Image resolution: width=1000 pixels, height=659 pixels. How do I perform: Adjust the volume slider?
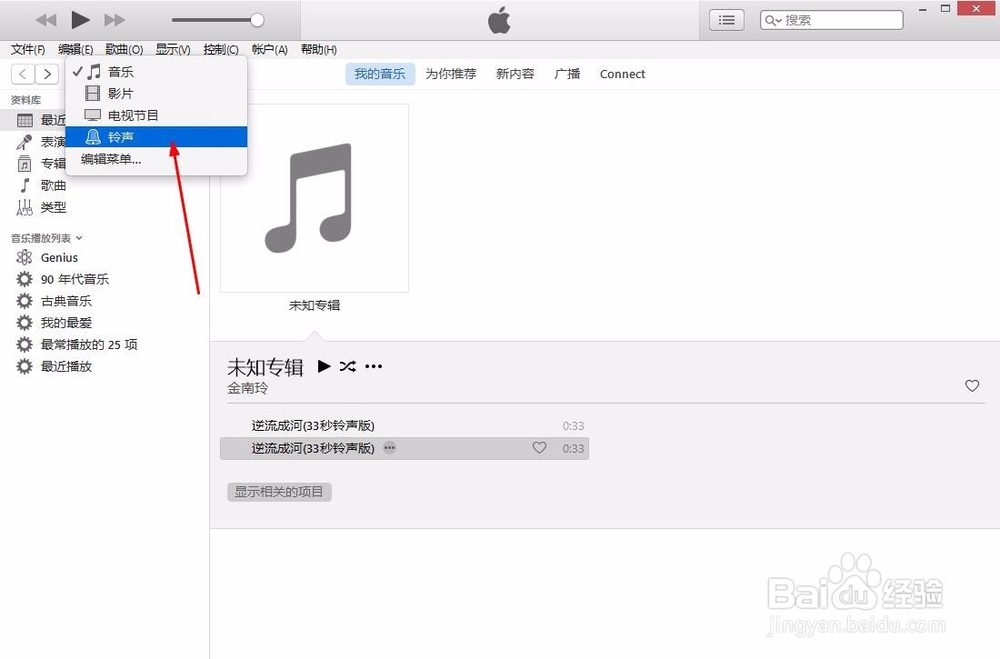[x=220, y=18]
